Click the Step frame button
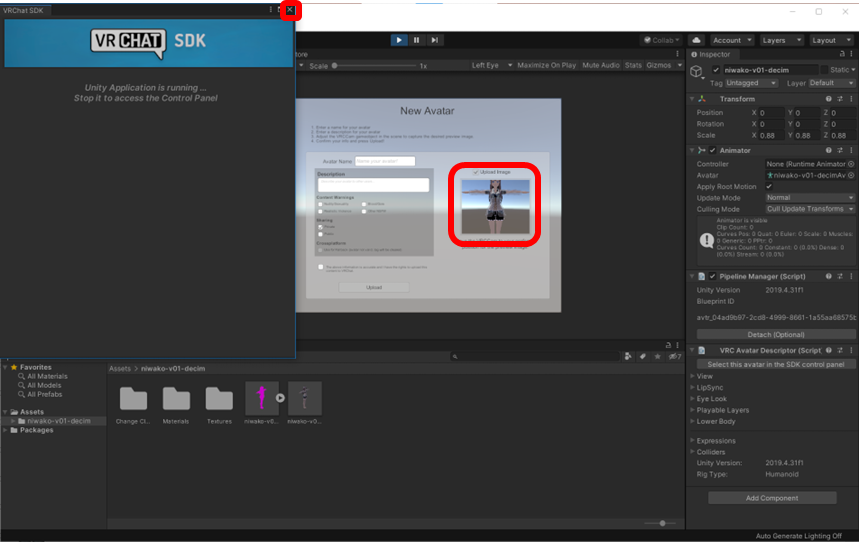 coord(434,40)
